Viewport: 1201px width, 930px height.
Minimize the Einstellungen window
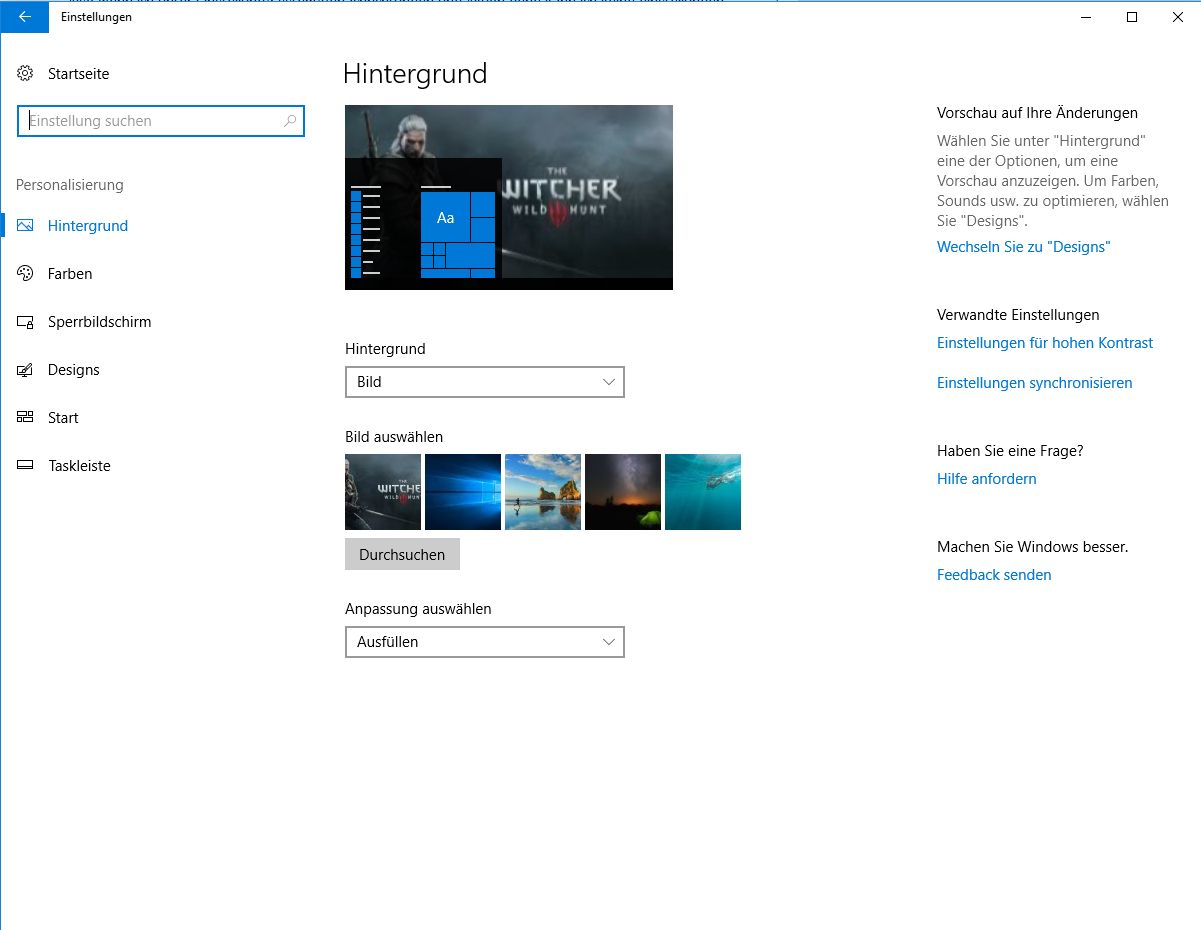[x=1086, y=17]
